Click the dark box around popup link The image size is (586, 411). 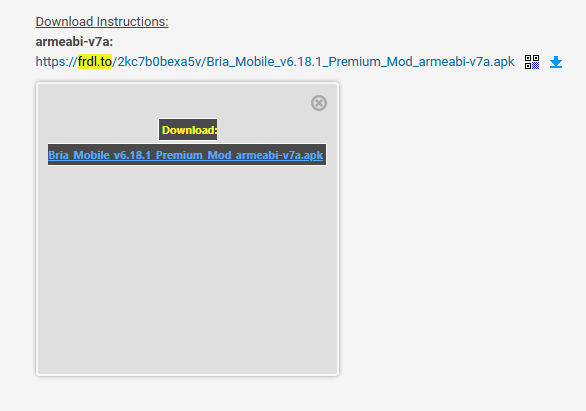(187, 155)
